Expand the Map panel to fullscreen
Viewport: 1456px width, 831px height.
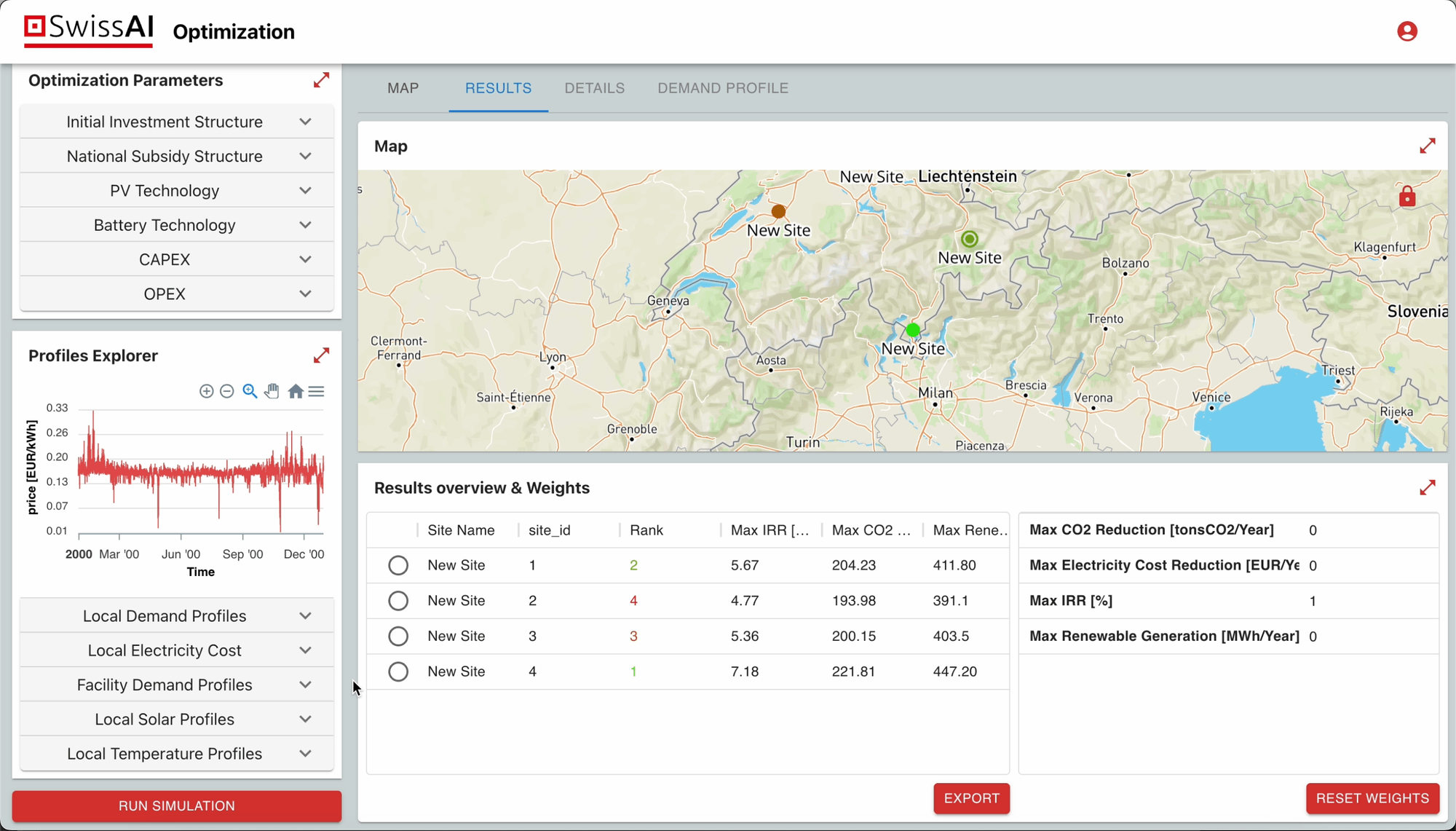coord(1427,146)
